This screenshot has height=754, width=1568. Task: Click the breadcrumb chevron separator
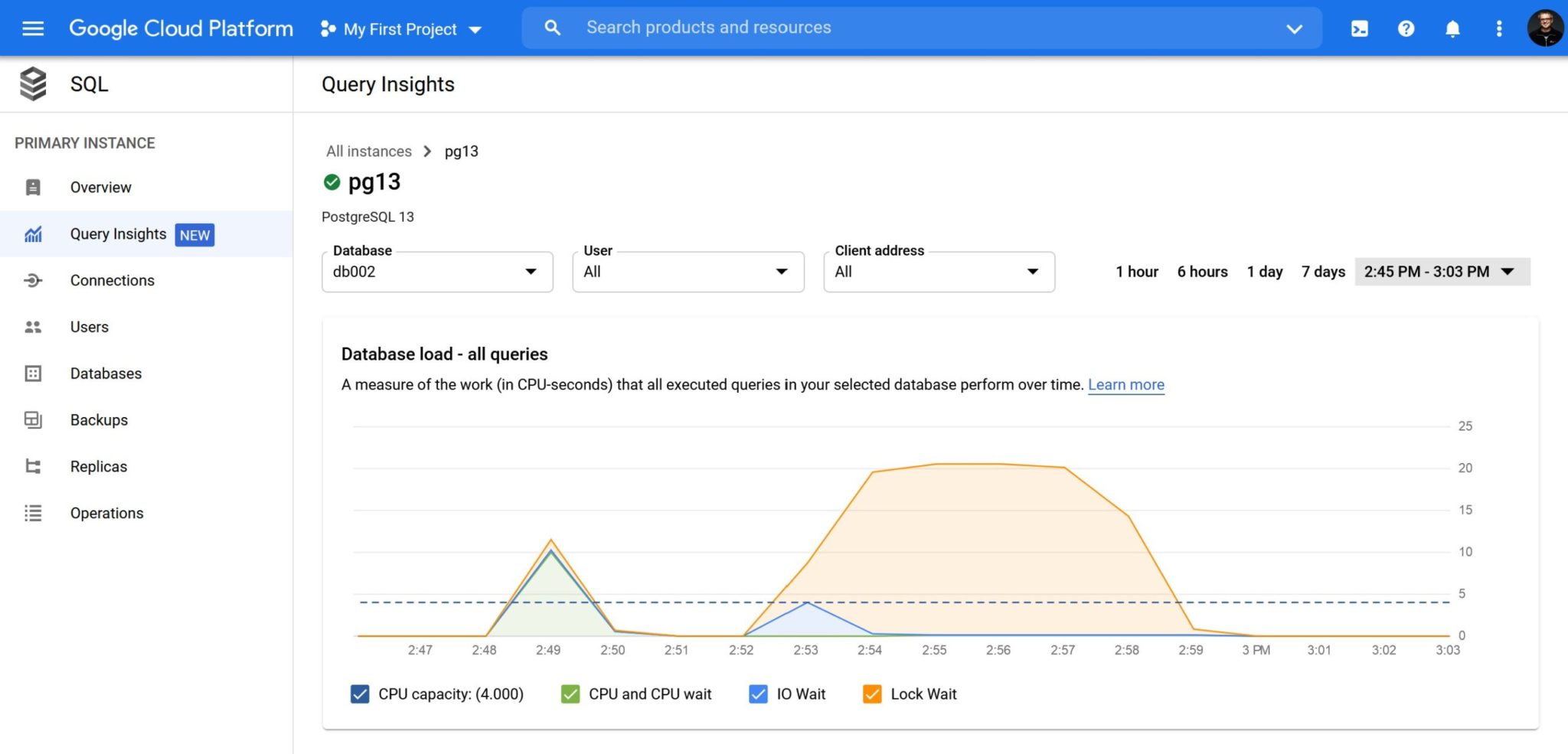[427, 152]
